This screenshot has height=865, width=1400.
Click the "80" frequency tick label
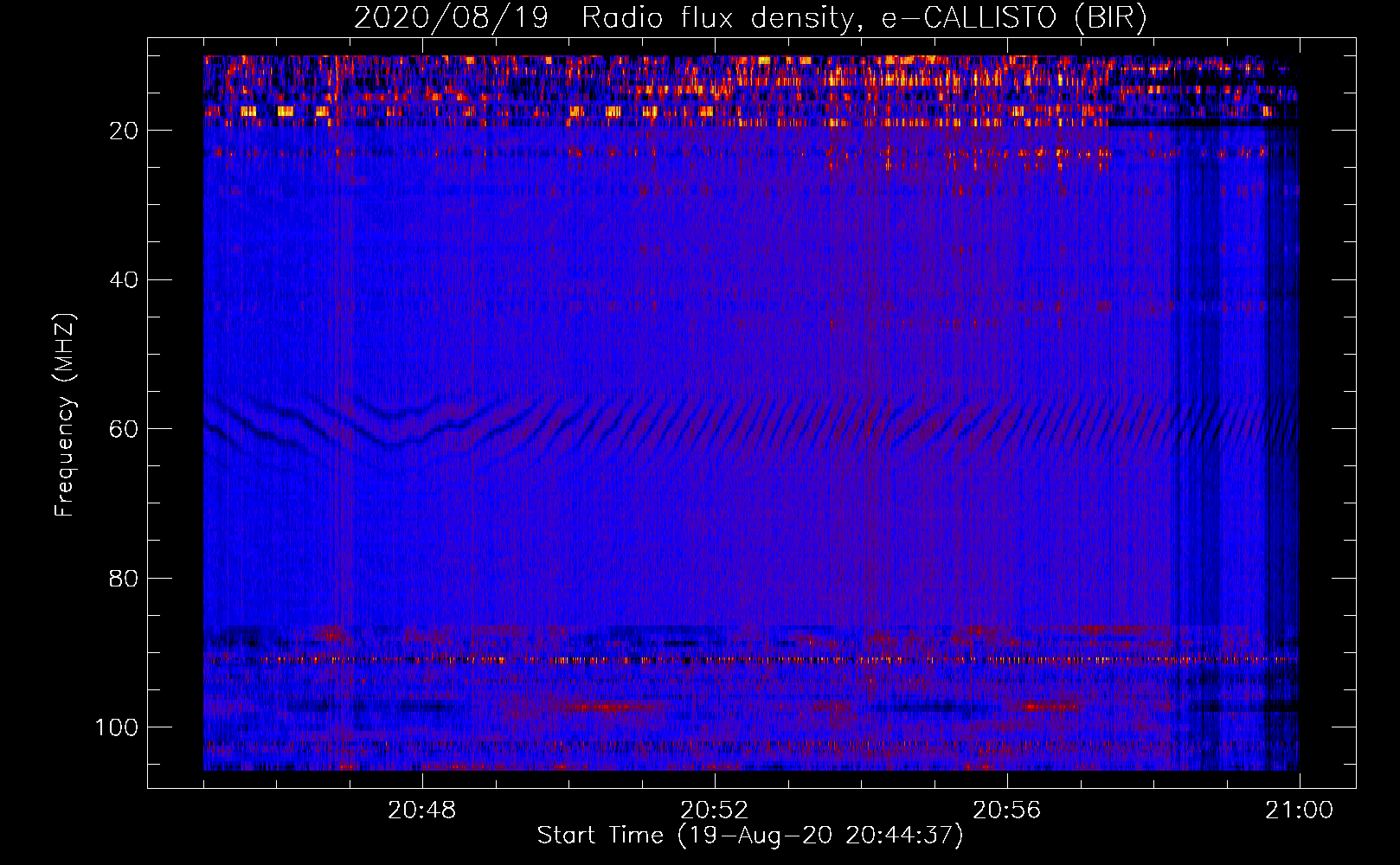(125, 579)
